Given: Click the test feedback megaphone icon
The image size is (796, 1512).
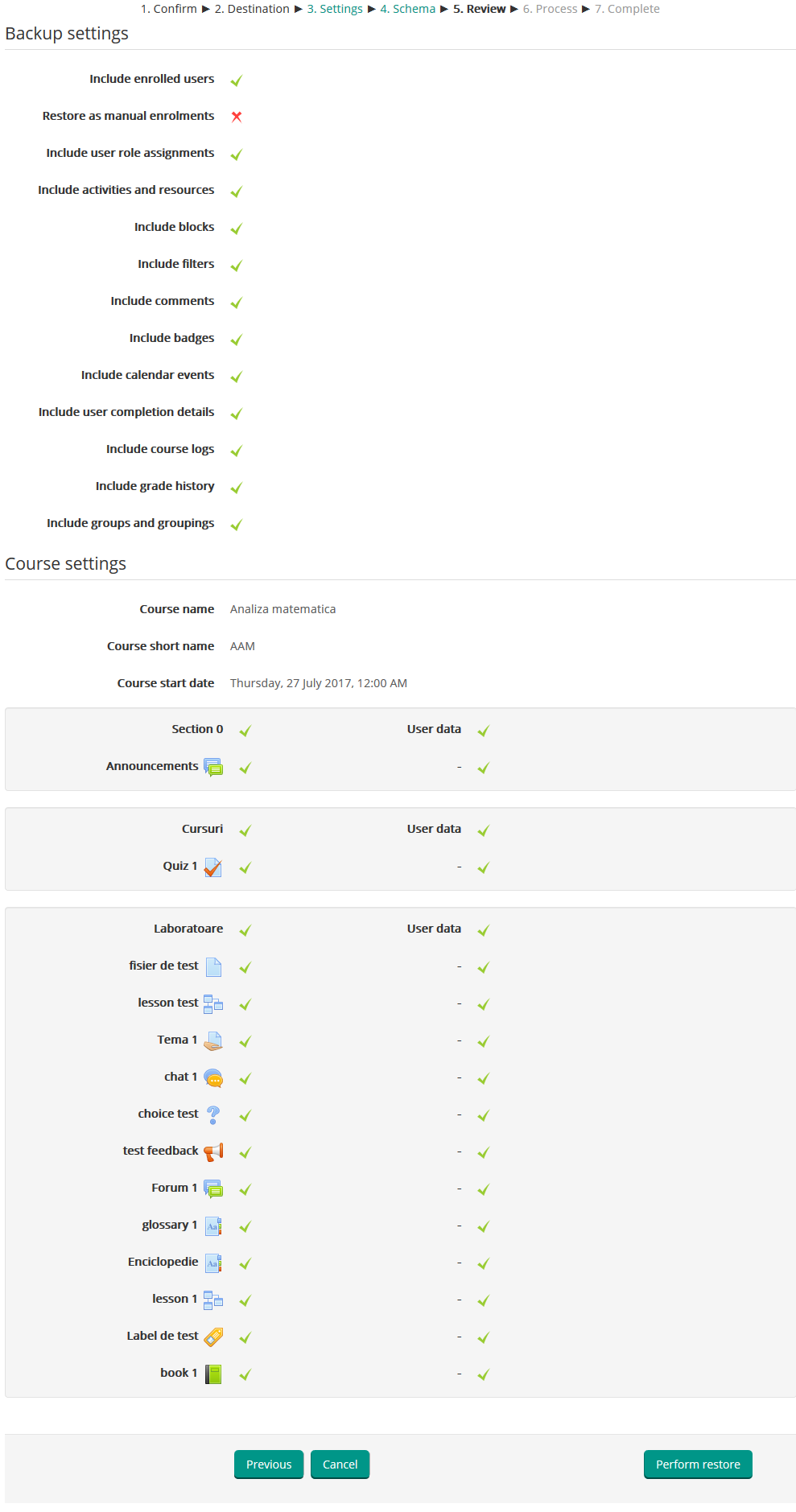Looking at the screenshot, I should [x=213, y=1152].
